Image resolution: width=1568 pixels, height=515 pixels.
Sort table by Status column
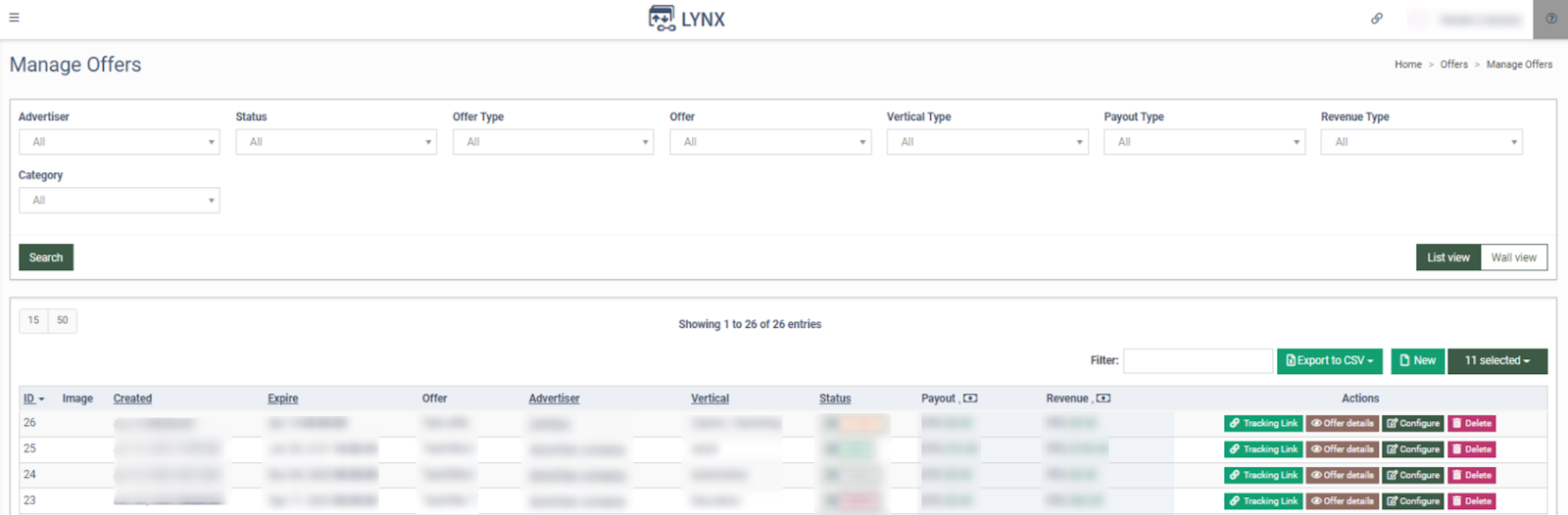(835, 398)
